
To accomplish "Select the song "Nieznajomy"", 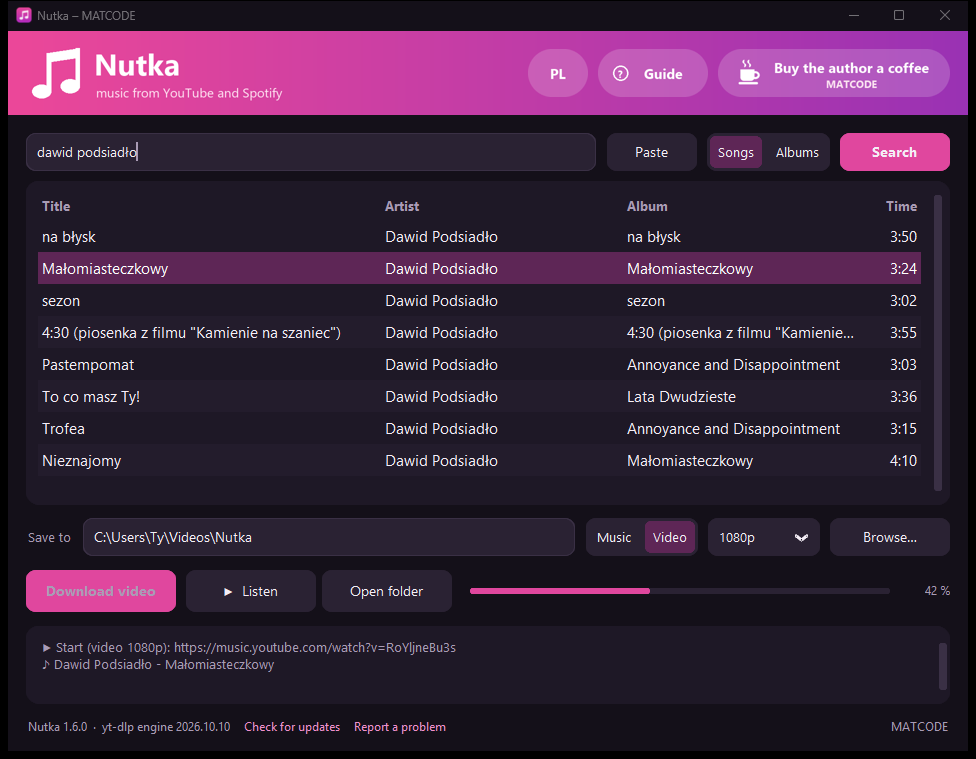I will 479,461.
